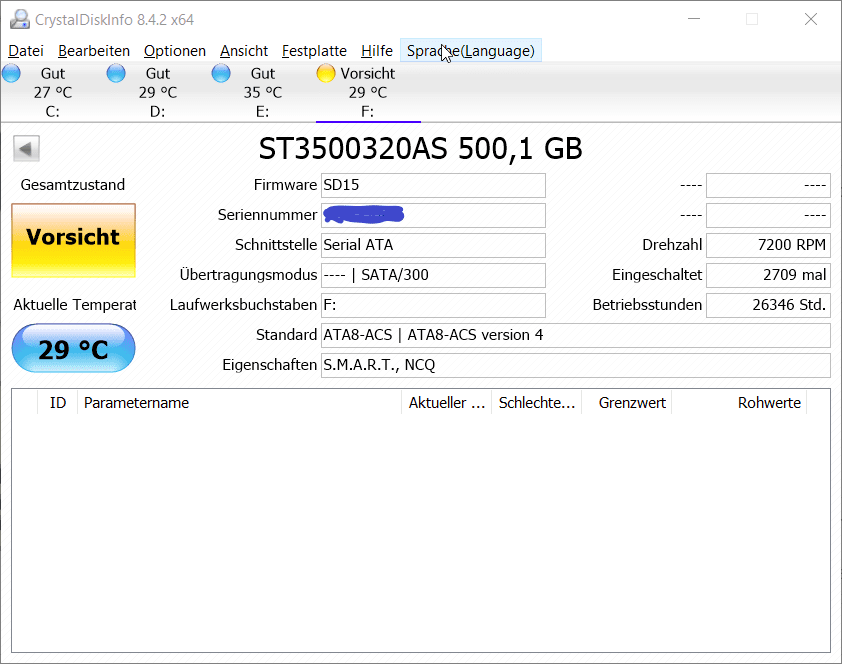Screen dimensions: 842x664
Task: Minimize the CrystalDiskInfo window
Action: (x=694, y=19)
